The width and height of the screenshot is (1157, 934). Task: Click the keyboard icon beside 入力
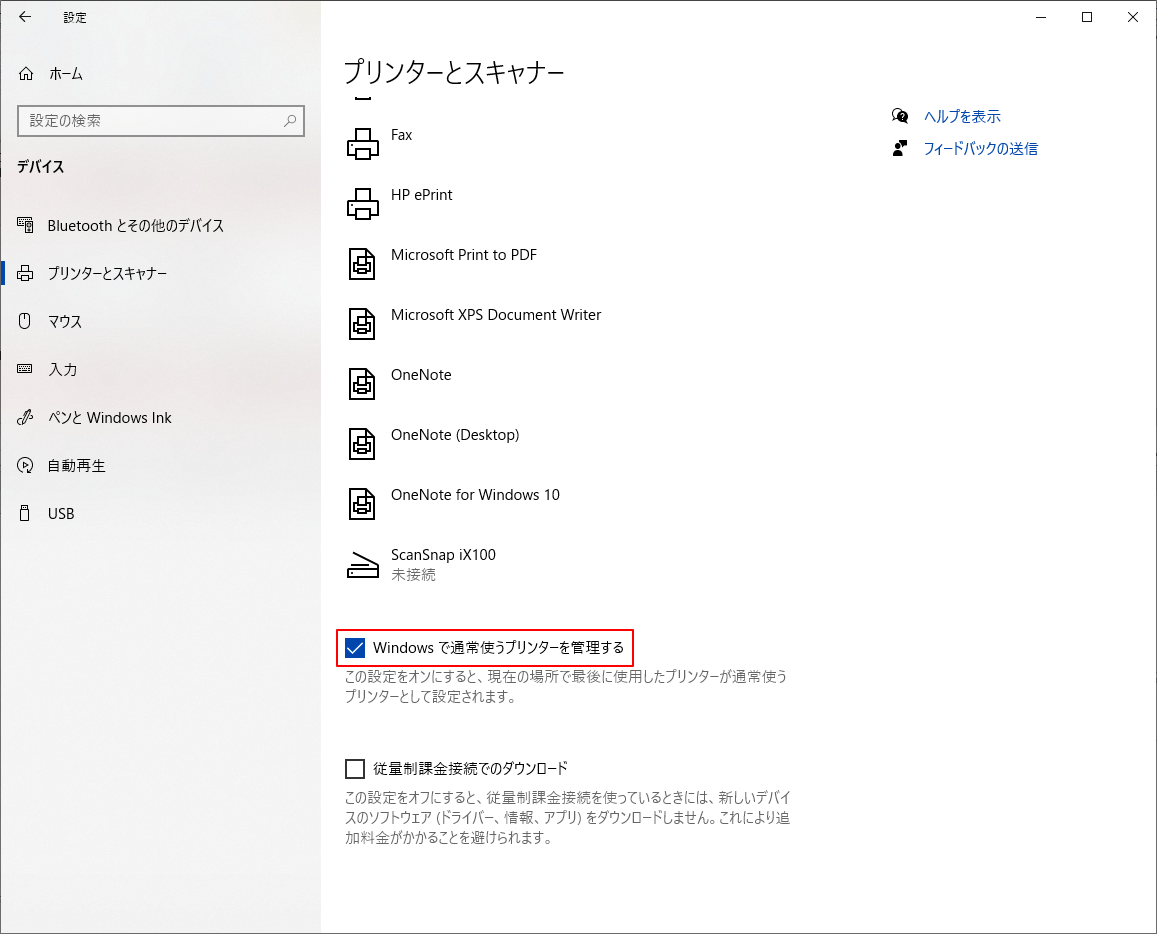tap(25, 369)
